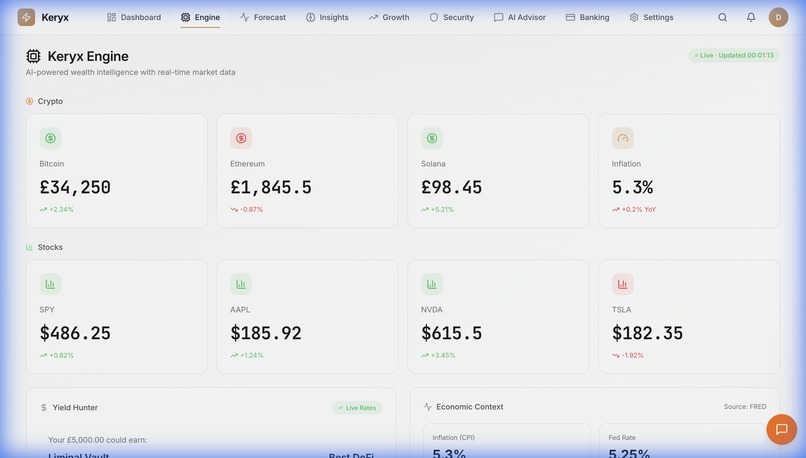
Task: Click Inflation's +0.2% YoY change
Action: 634,210
